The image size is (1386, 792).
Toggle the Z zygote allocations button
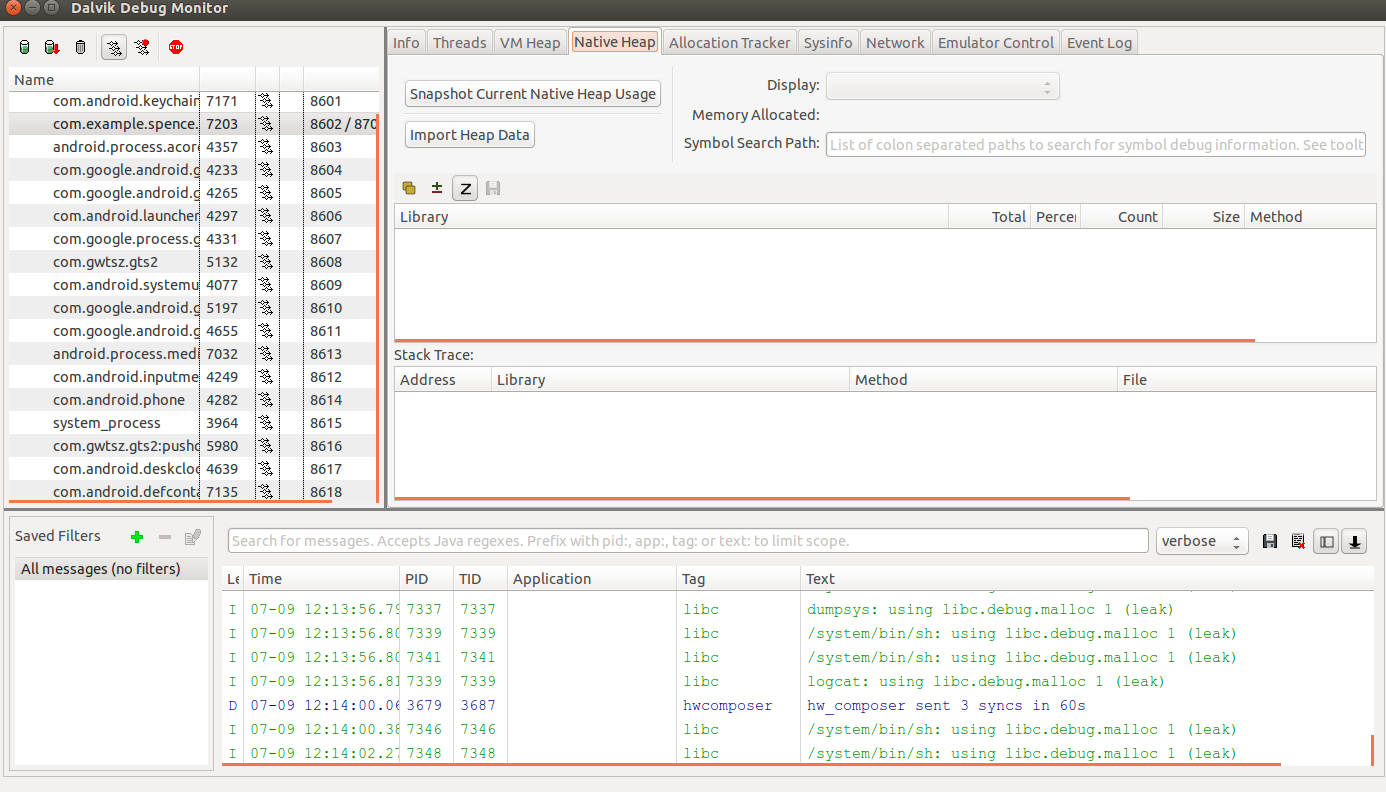tap(465, 188)
